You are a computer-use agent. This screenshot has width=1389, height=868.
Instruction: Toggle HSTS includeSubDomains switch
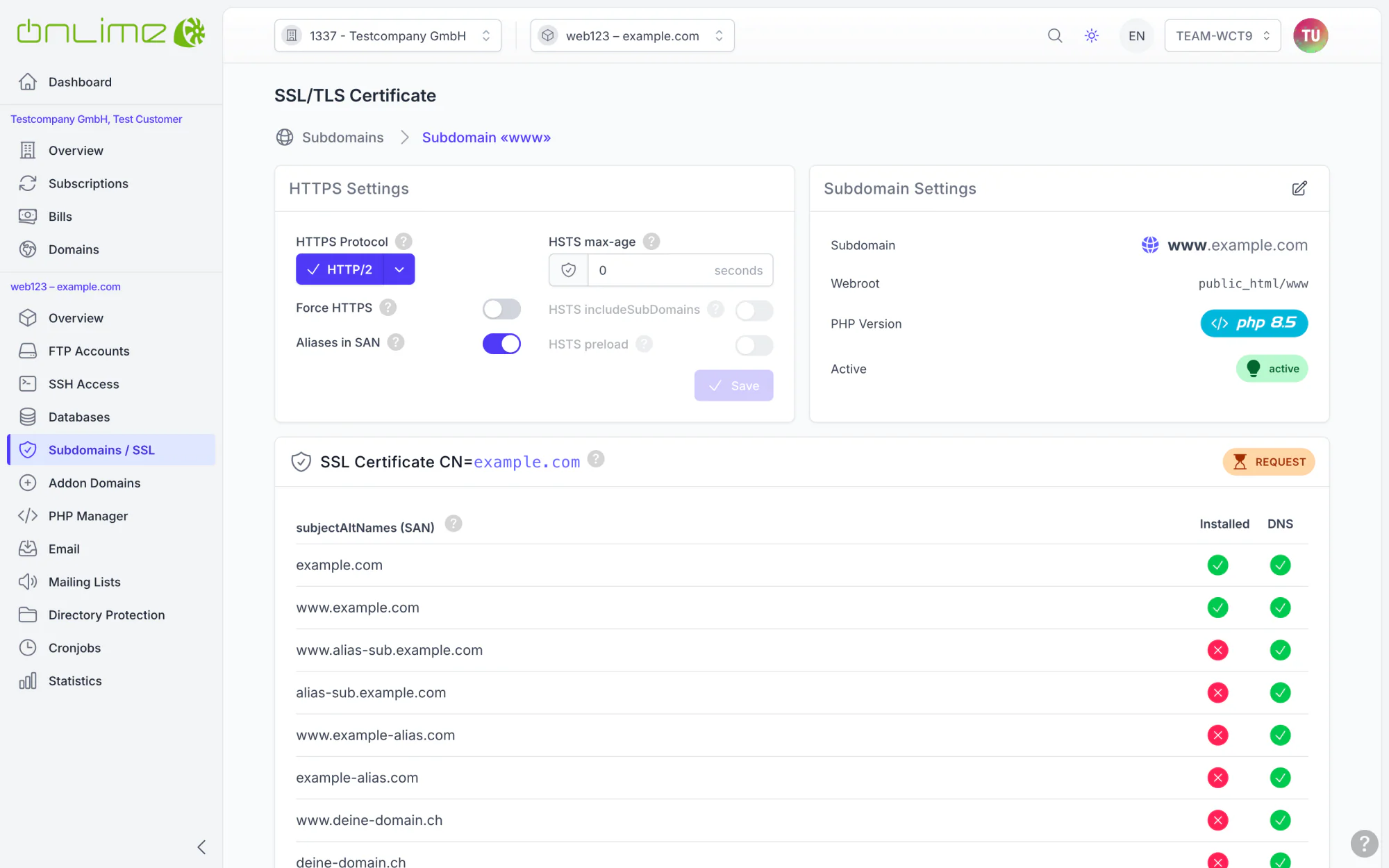tap(754, 310)
